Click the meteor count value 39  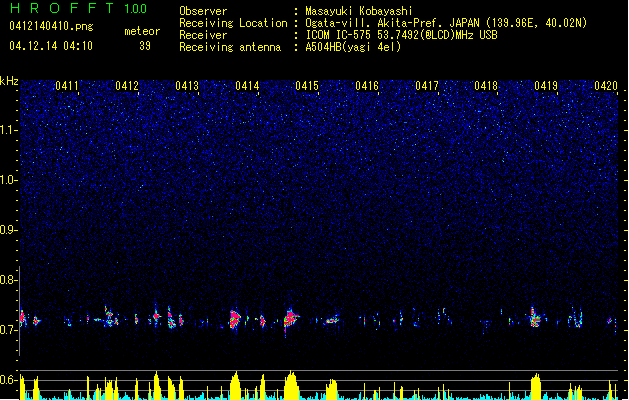tap(145, 46)
